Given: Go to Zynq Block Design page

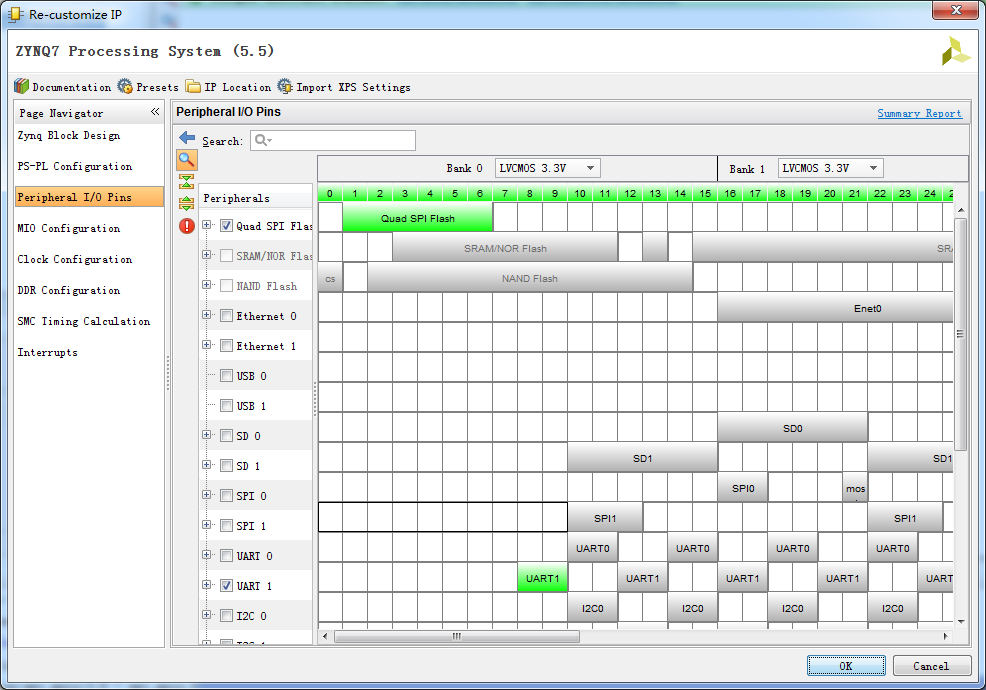Looking at the screenshot, I should [x=69, y=135].
